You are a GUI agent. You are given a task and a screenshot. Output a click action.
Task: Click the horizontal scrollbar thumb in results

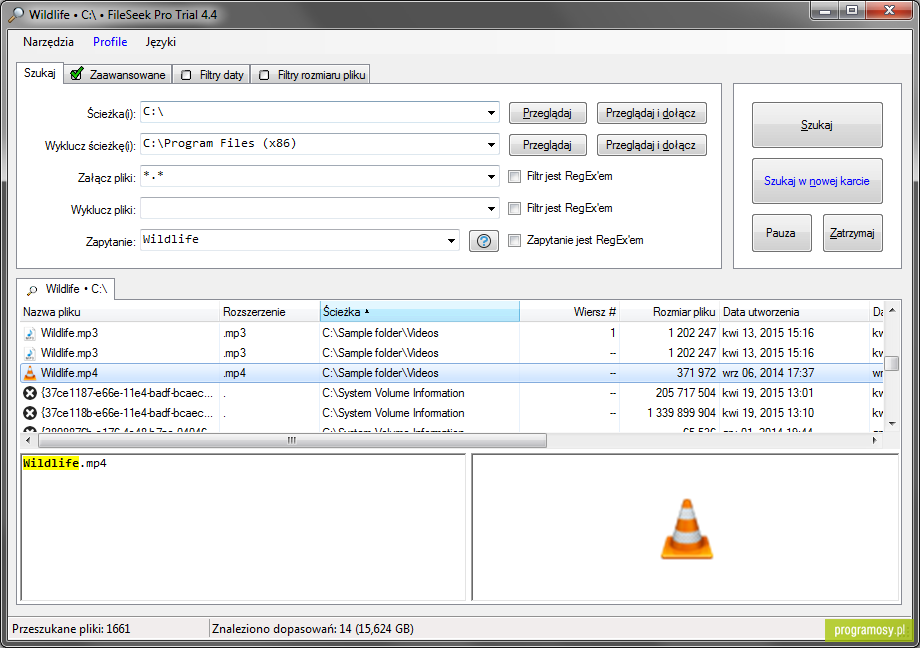pos(291,440)
